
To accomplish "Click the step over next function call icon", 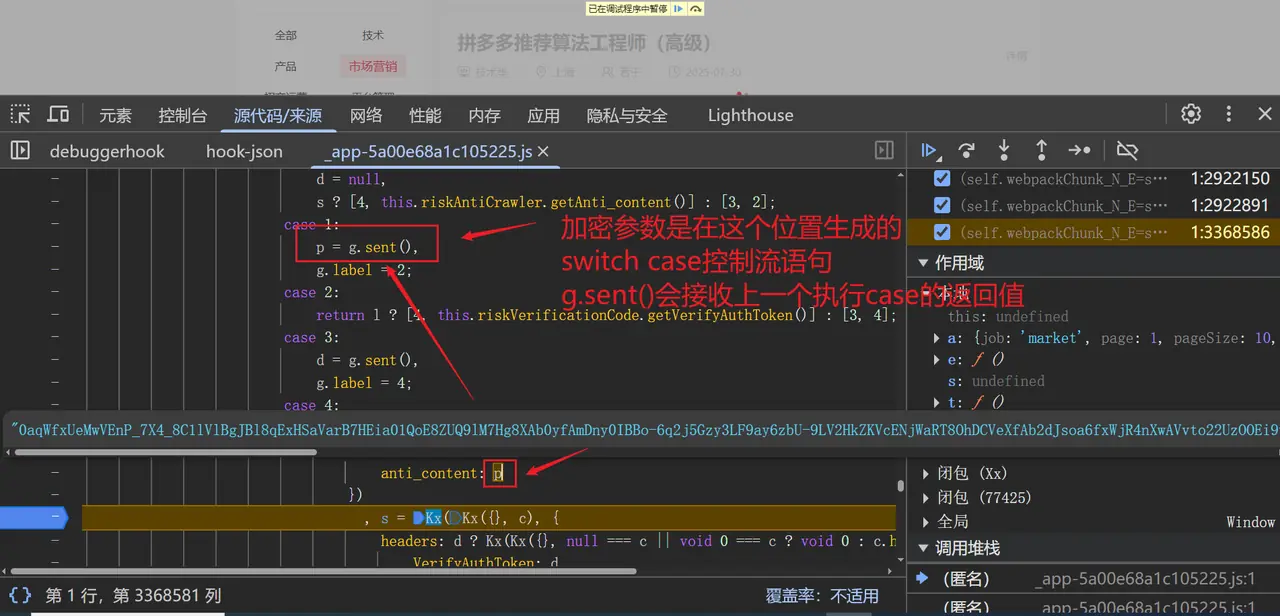I will click(x=966, y=150).
